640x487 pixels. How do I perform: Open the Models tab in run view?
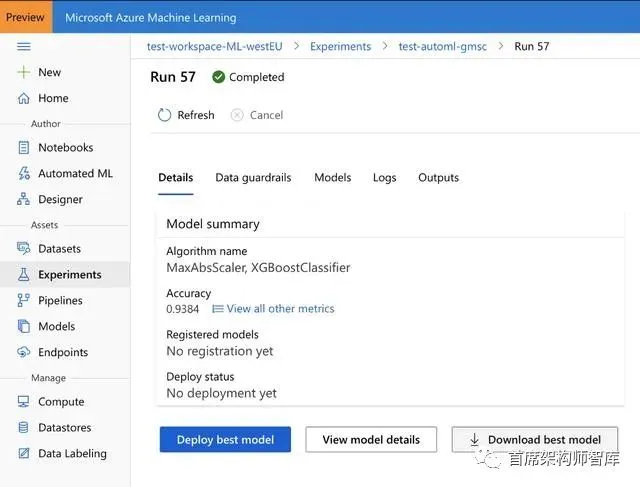pyautogui.click(x=333, y=178)
